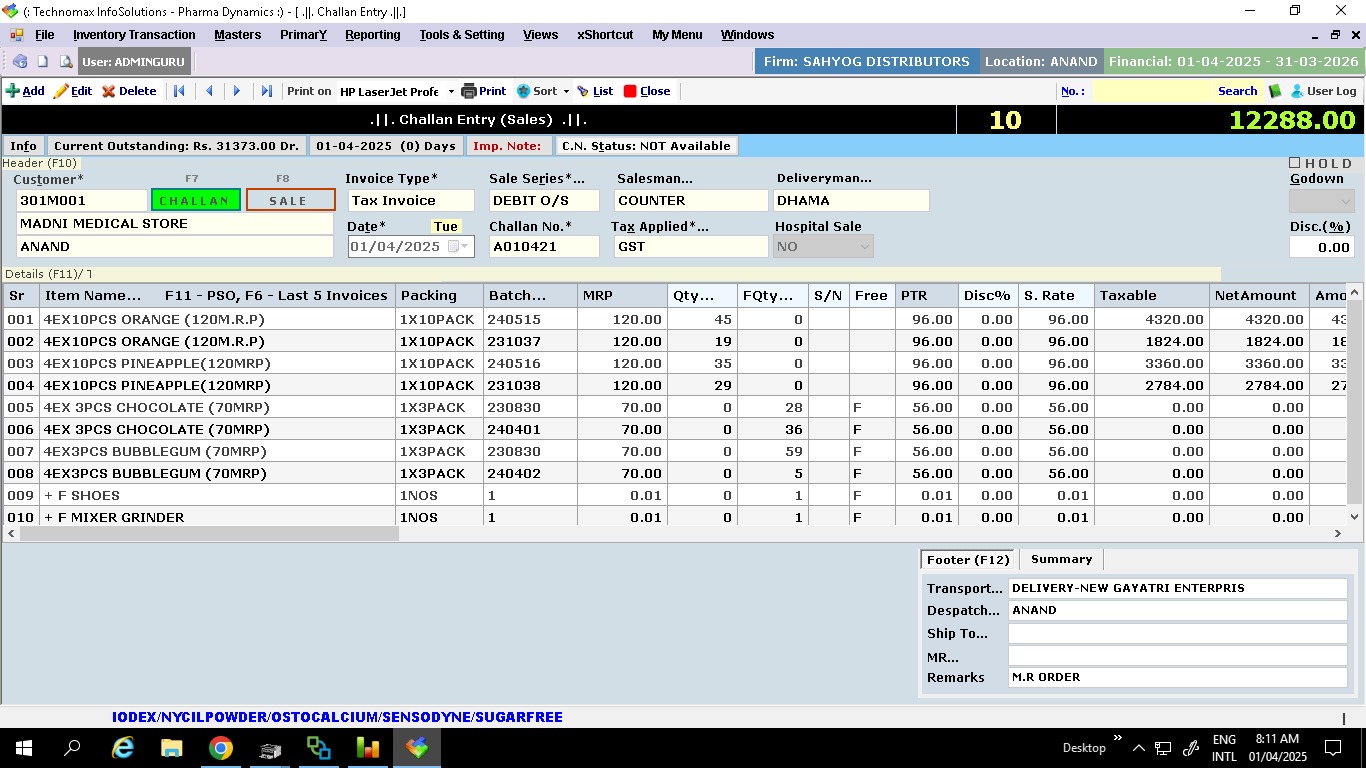Click the Print printer icon
Viewport: 1366px width, 768px height.
click(x=469, y=91)
